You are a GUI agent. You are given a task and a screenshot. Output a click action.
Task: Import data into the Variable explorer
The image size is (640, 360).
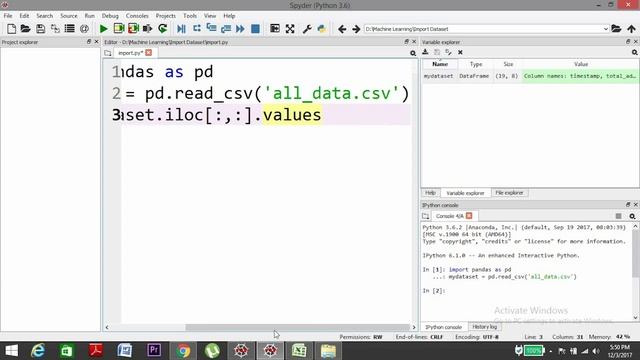[425, 52]
